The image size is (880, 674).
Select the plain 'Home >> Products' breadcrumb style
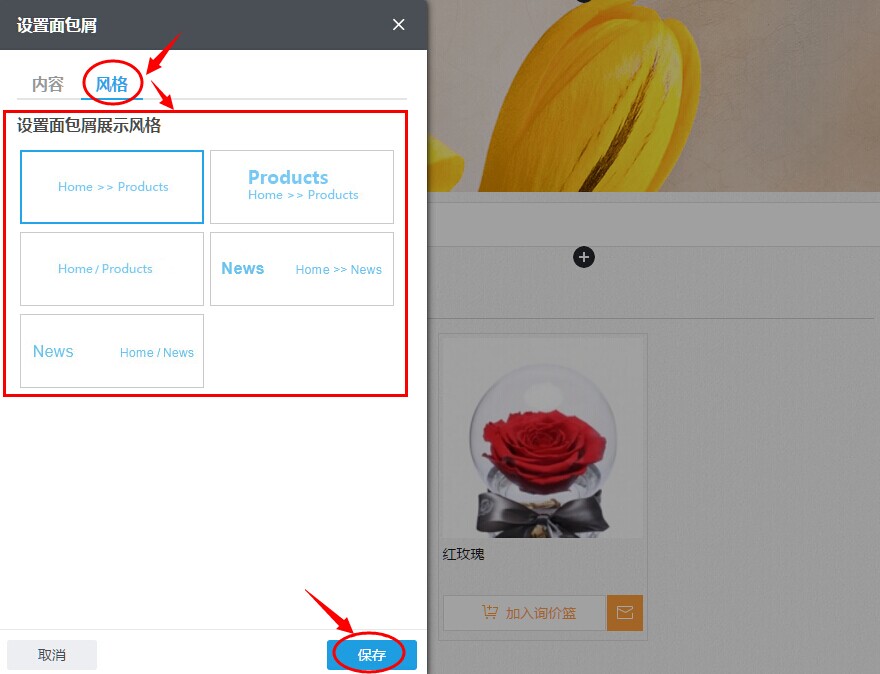(112, 187)
